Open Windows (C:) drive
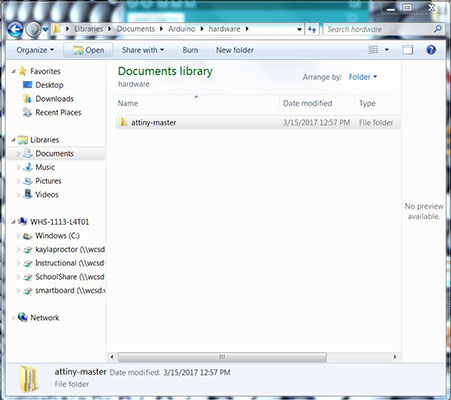451x400 pixels. tap(57, 236)
